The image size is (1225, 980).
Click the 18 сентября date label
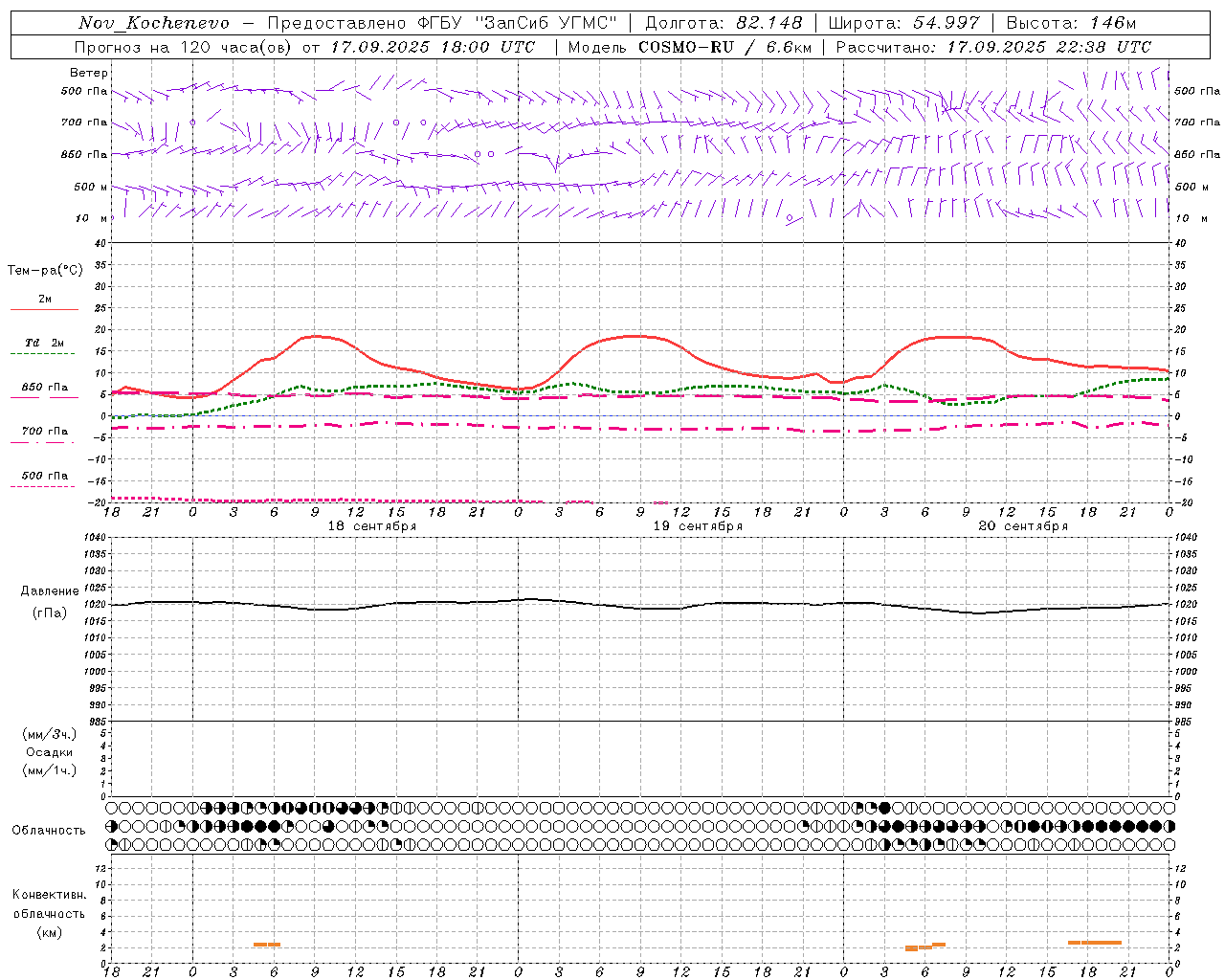coord(372,526)
